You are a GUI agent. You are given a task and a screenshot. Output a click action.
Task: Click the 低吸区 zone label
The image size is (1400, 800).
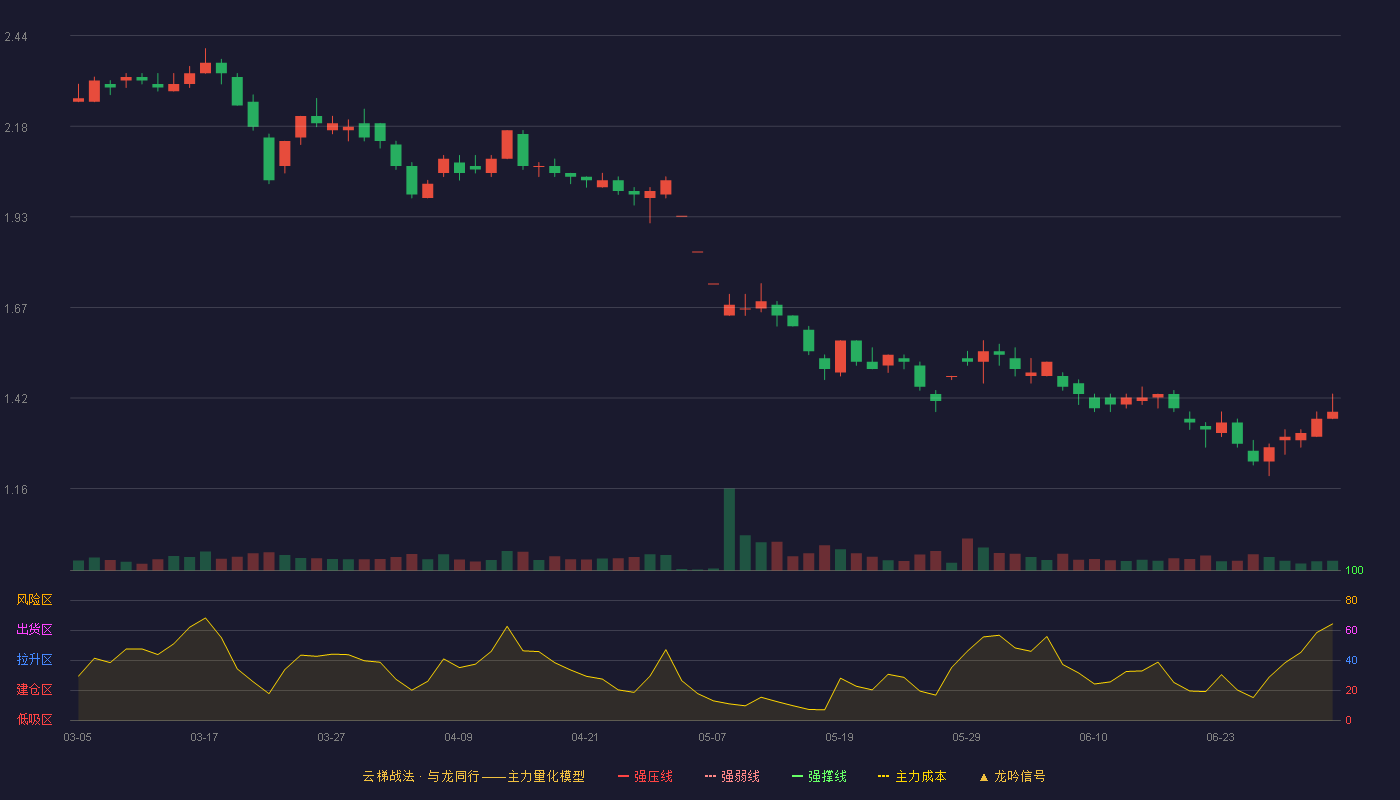(34, 719)
